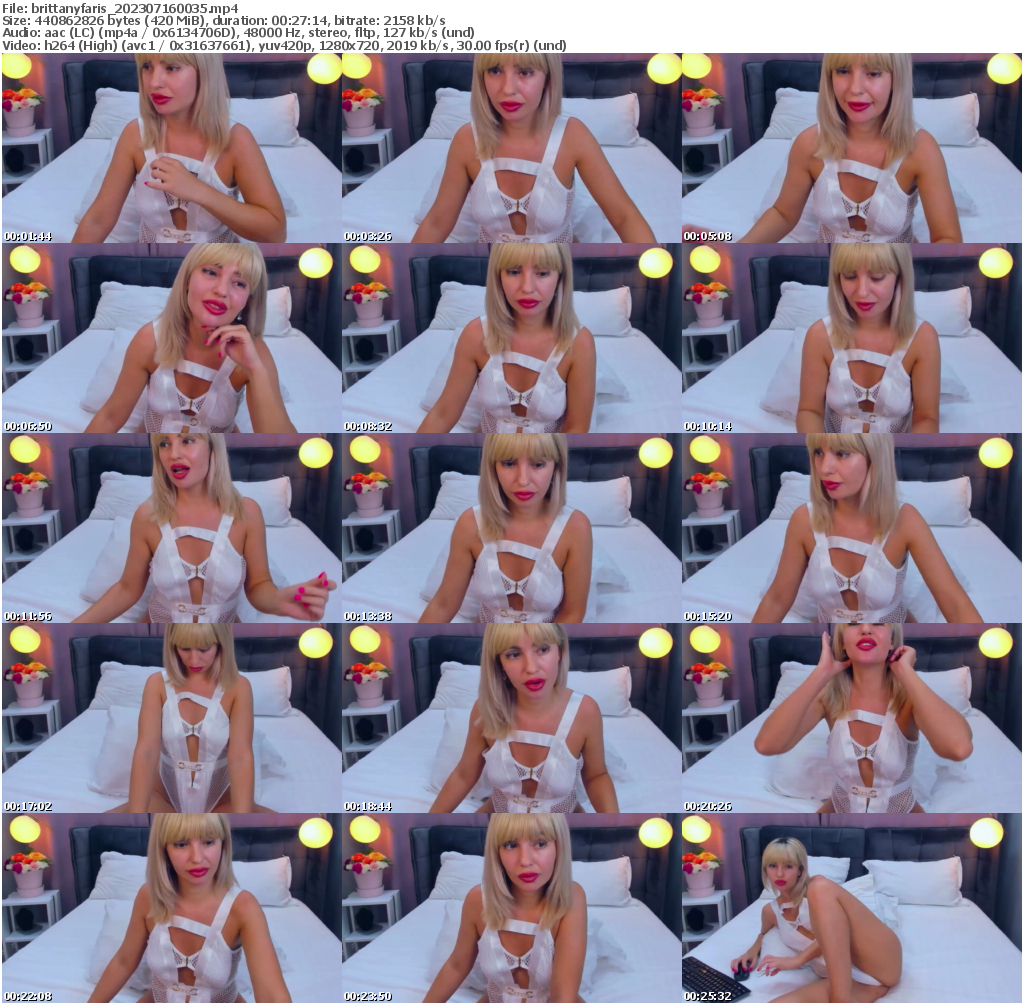The height and width of the screenshot is (1003, 1024).
Task: Click the 00:05:08 thumbnail in top row
Action: pyautogui.click(x=853, y=145)
